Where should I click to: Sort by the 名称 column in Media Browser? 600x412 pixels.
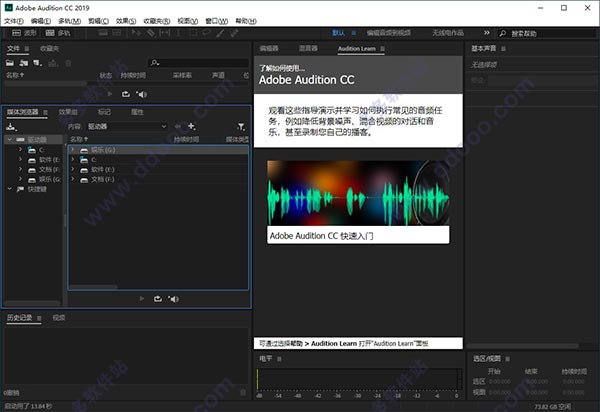point(79,139)
